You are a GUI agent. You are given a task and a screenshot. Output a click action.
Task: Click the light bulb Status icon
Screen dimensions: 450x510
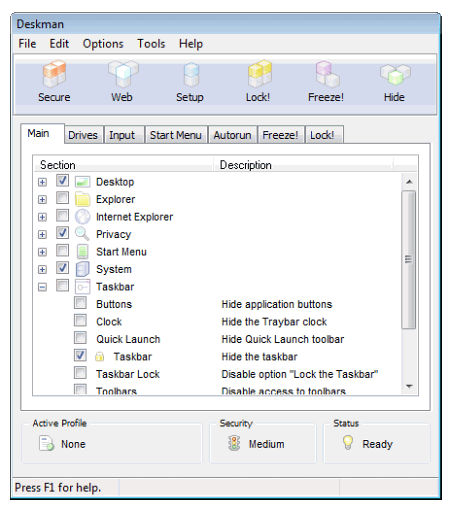pyautogui.click(x=348, y=442)
